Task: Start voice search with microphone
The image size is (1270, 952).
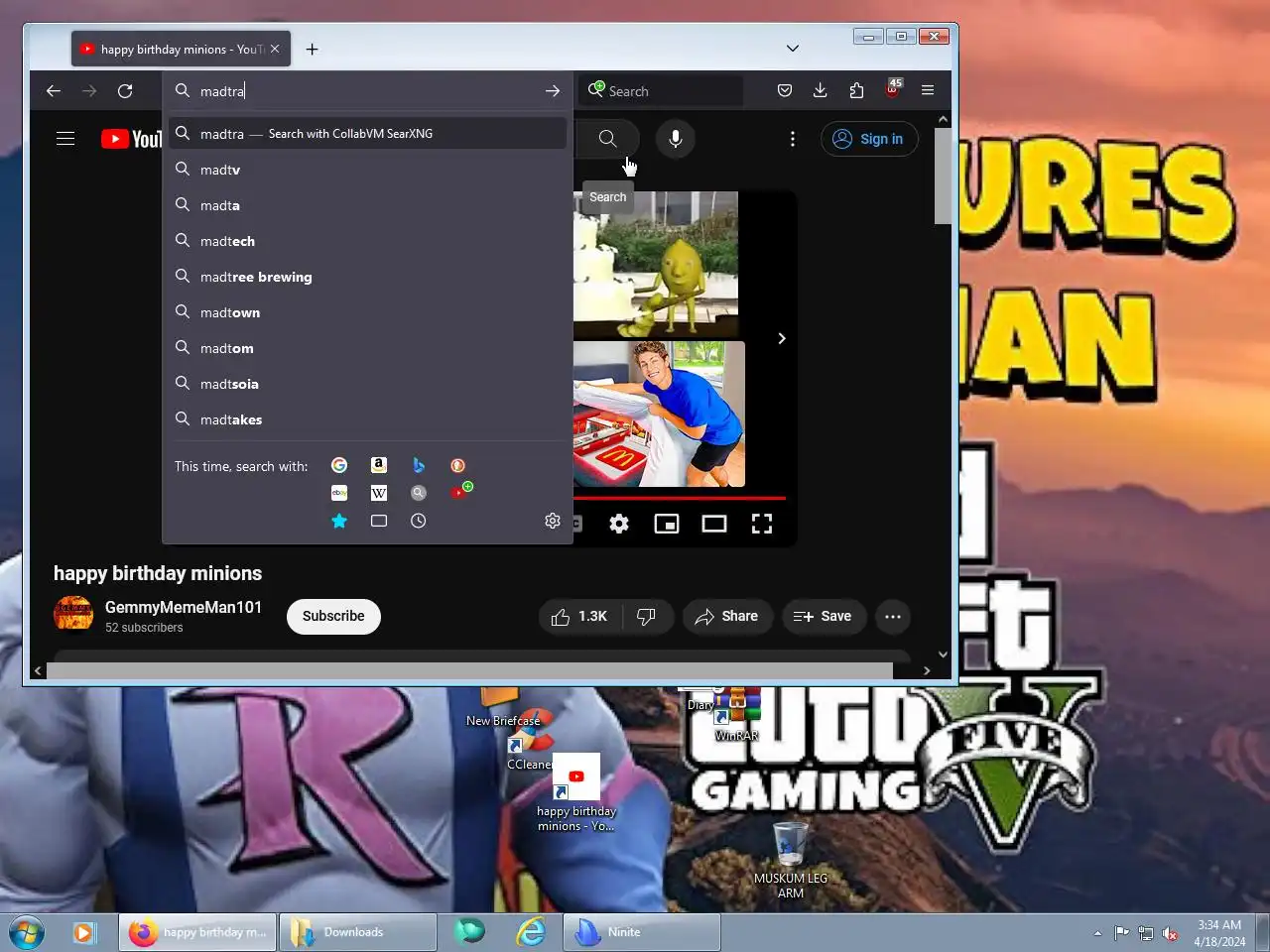Action: [676, 139]
